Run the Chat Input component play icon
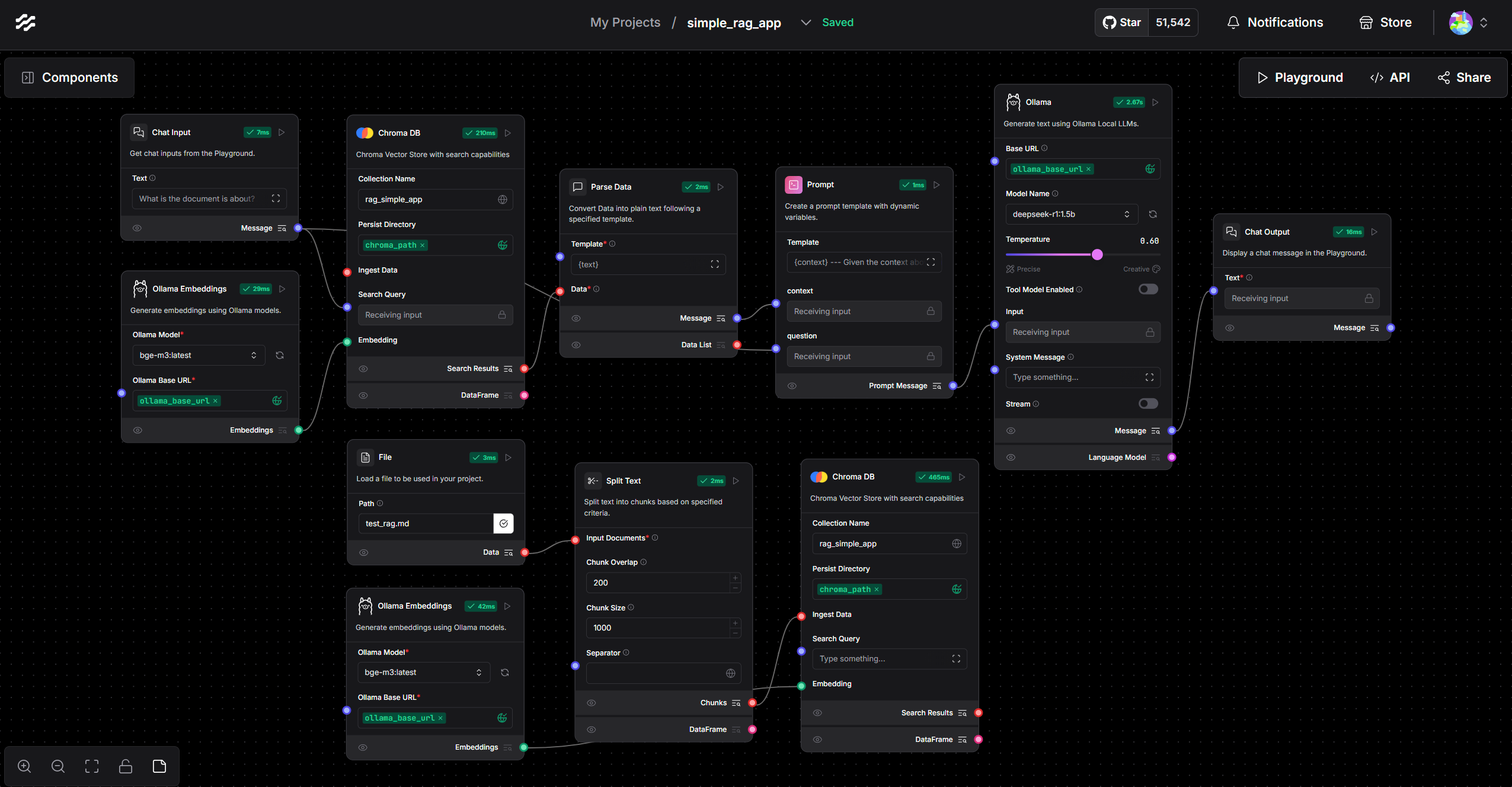1512x787 pixels. pos(282,132)
